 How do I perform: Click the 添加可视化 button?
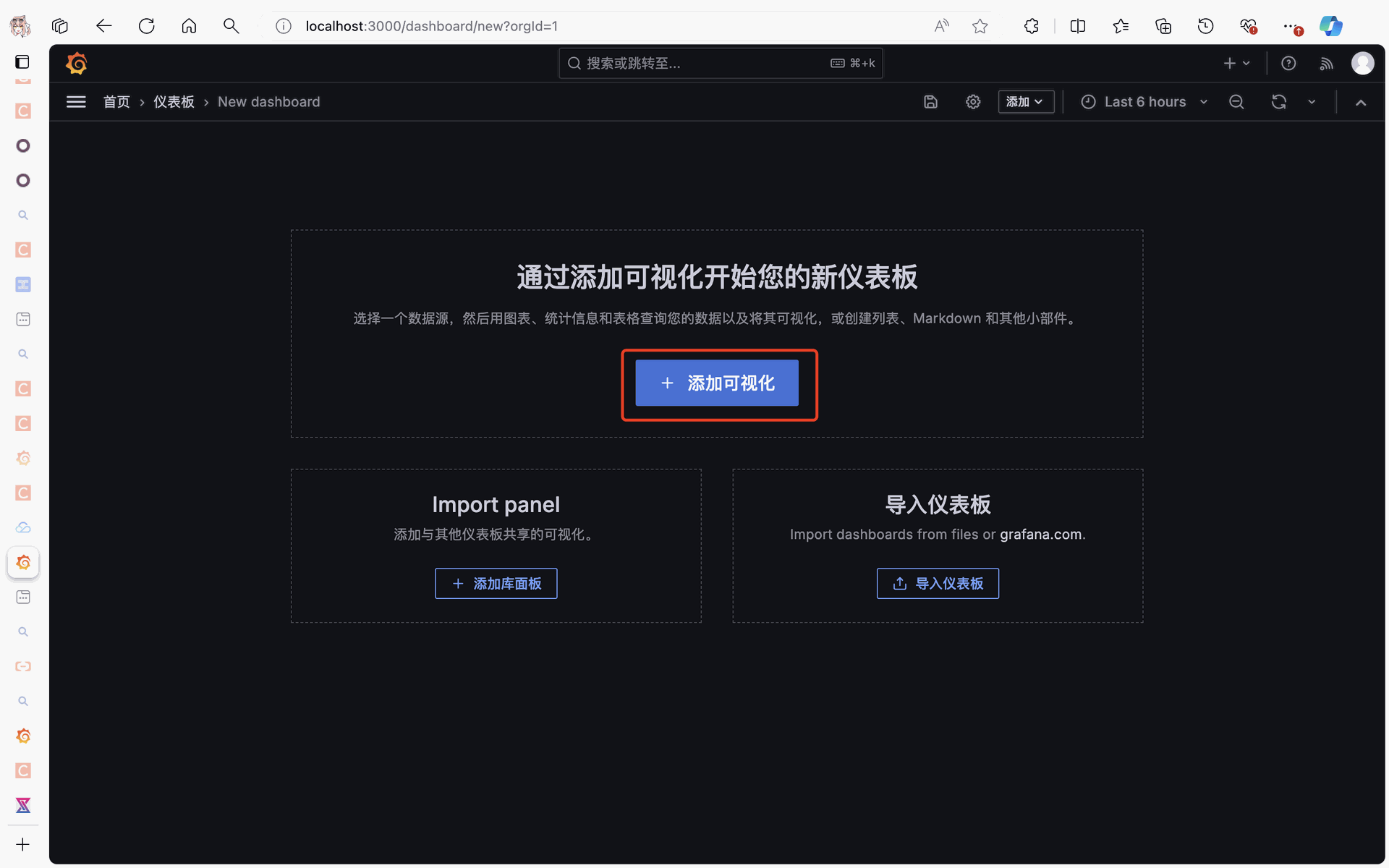coord(717,383)
